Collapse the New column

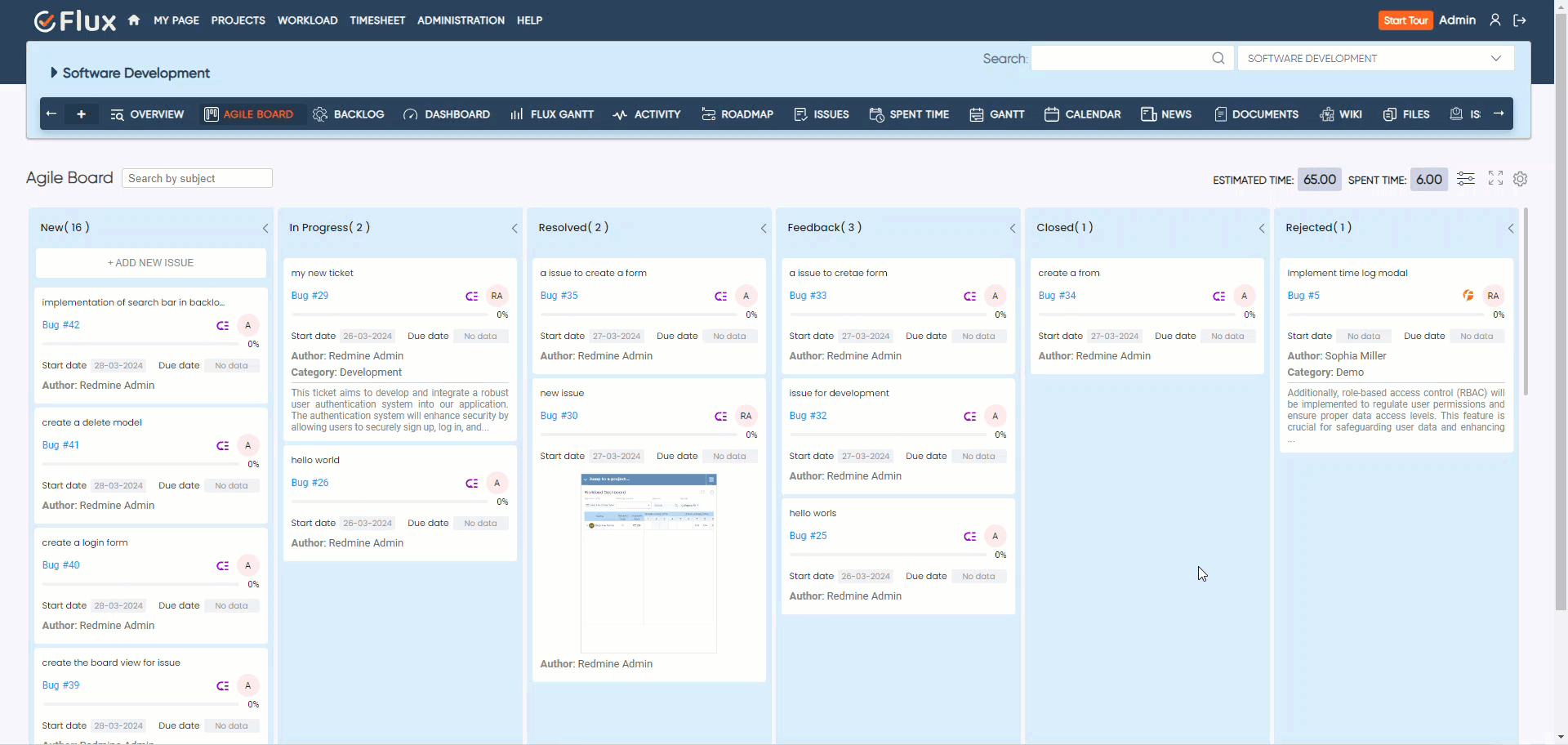tap(265, 229)
